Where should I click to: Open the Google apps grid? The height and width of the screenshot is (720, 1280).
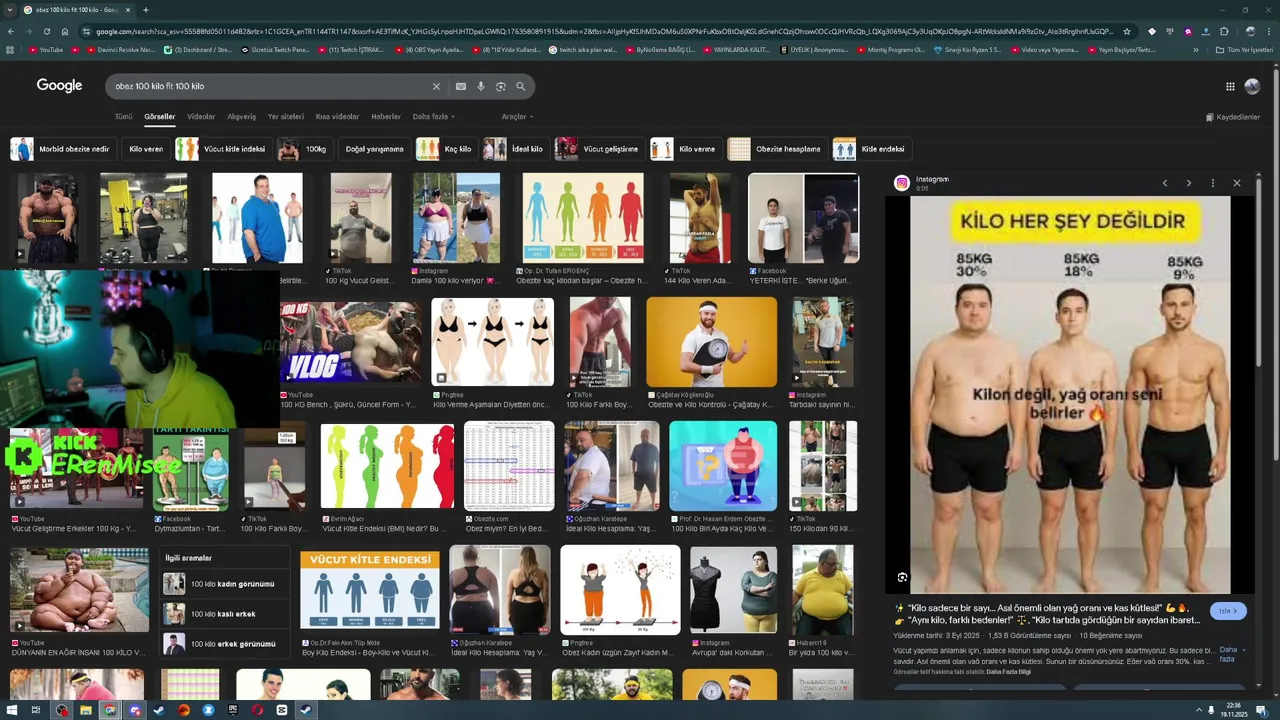coord(1230,87)
